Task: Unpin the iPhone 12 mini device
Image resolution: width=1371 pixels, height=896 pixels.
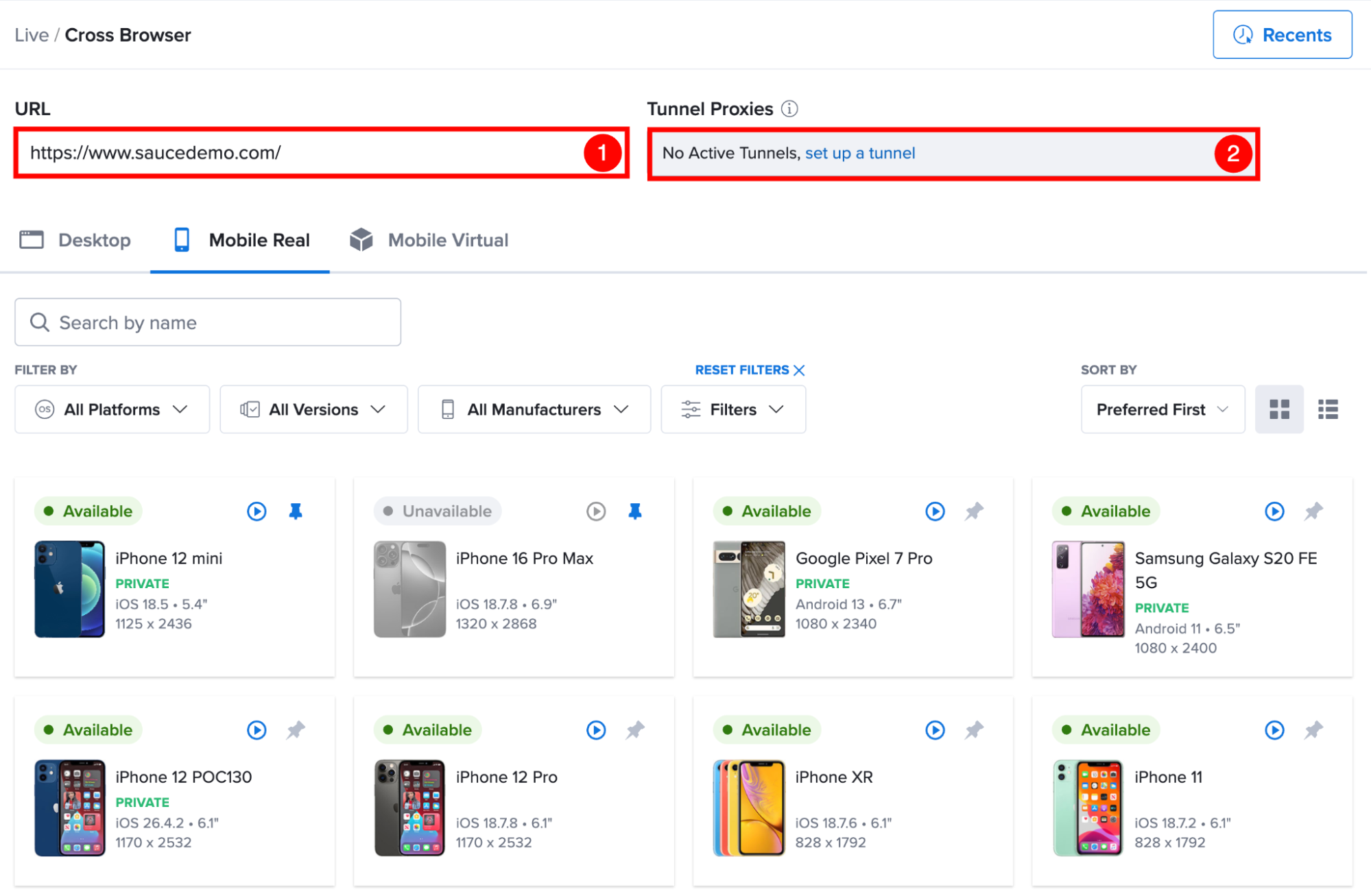Action: (296, 511)
